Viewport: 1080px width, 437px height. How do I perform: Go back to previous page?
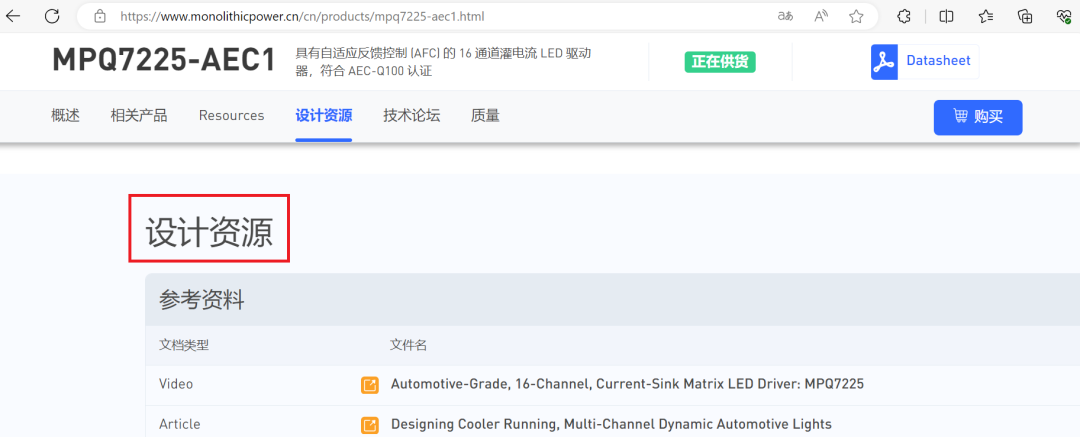tap(14, 17)
